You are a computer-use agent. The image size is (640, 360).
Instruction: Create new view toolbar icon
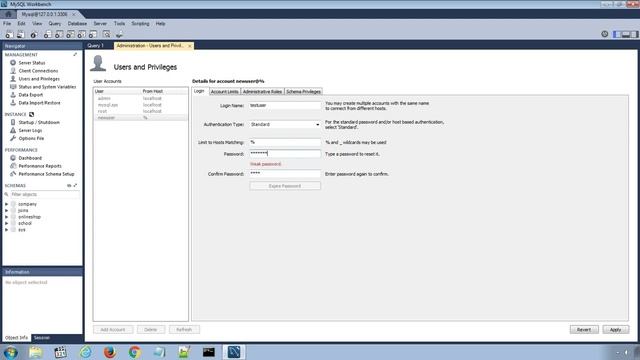pyautogui.click(x=71, y=35)
